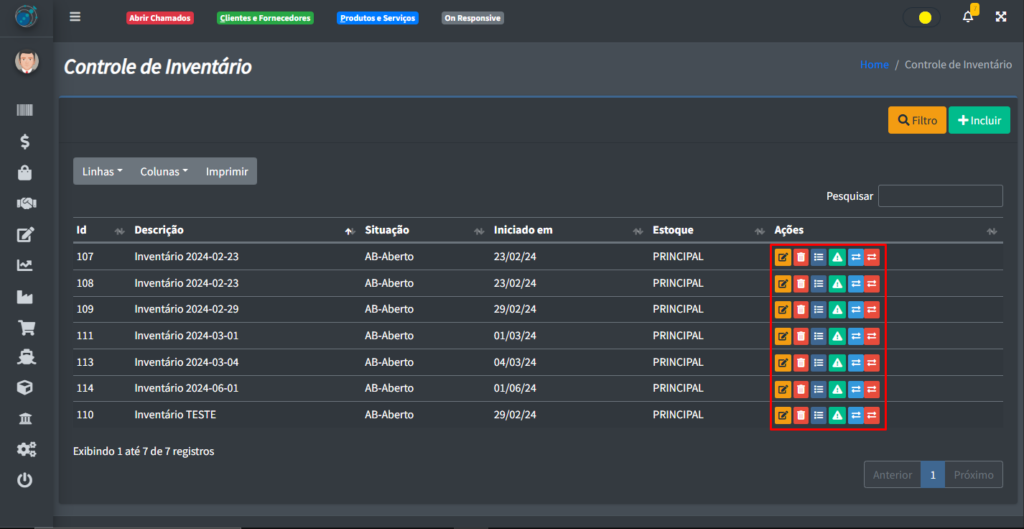Click power icon in sidebar
Viewport: 1024px width, 529px height.
(25, 480)
